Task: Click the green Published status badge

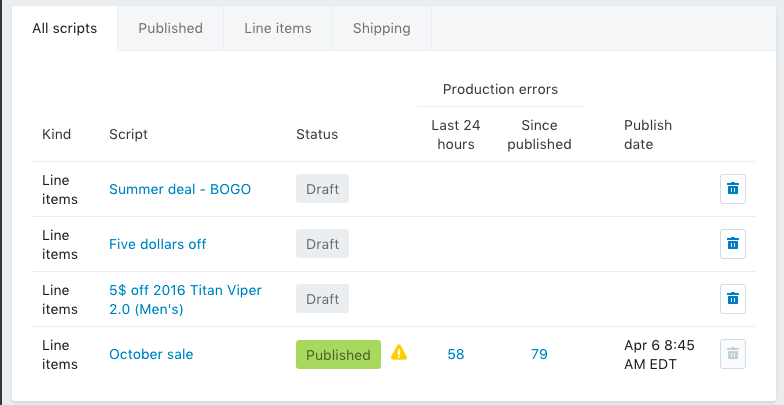Action: click(x=338, y=354)
